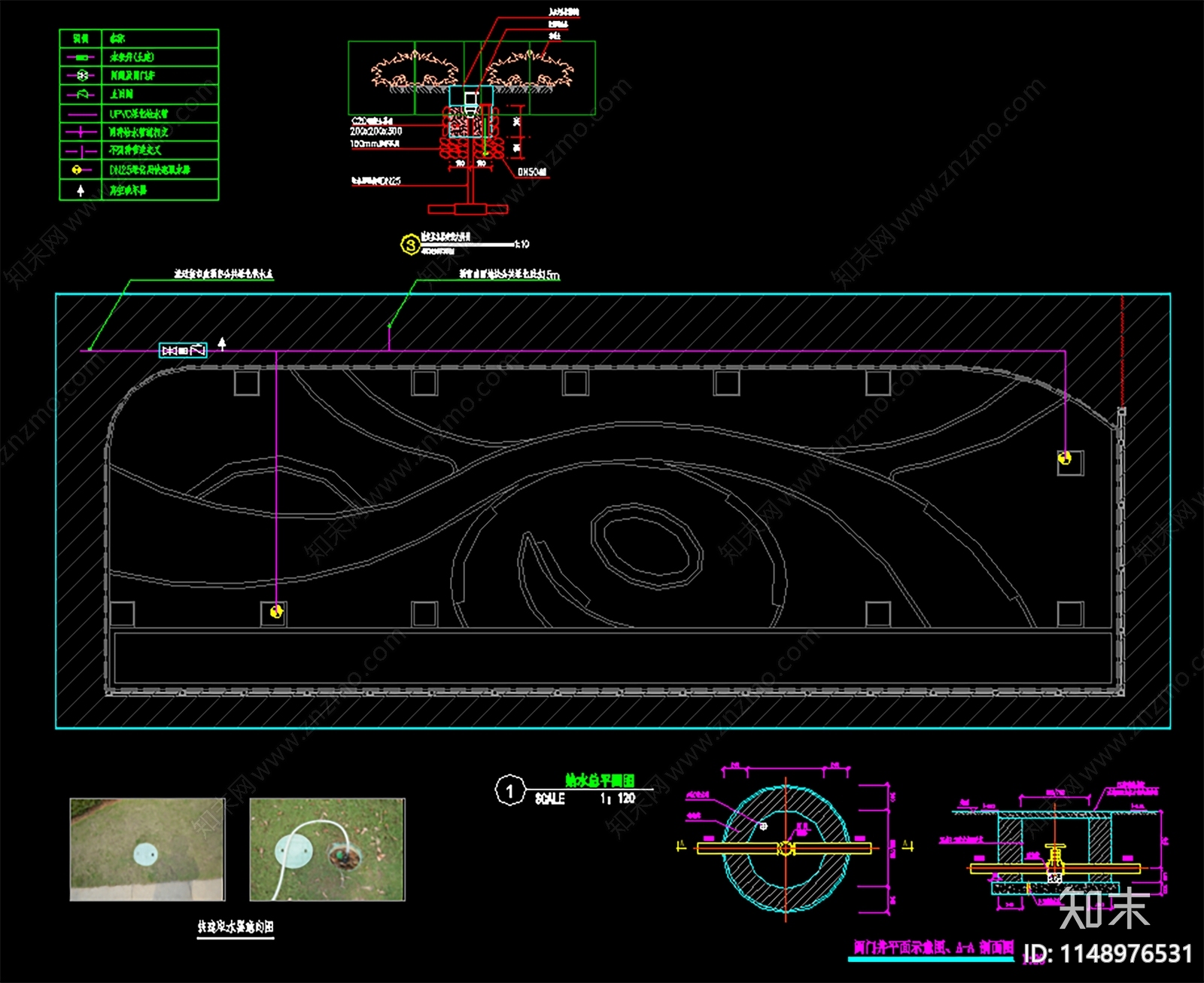
Task: Select the right shrub in the section detail
Action: (x=529, y=69)
